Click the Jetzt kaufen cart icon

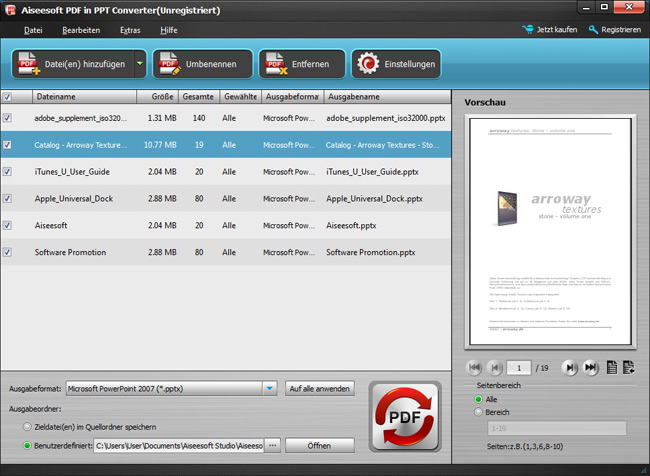(528, 29)
